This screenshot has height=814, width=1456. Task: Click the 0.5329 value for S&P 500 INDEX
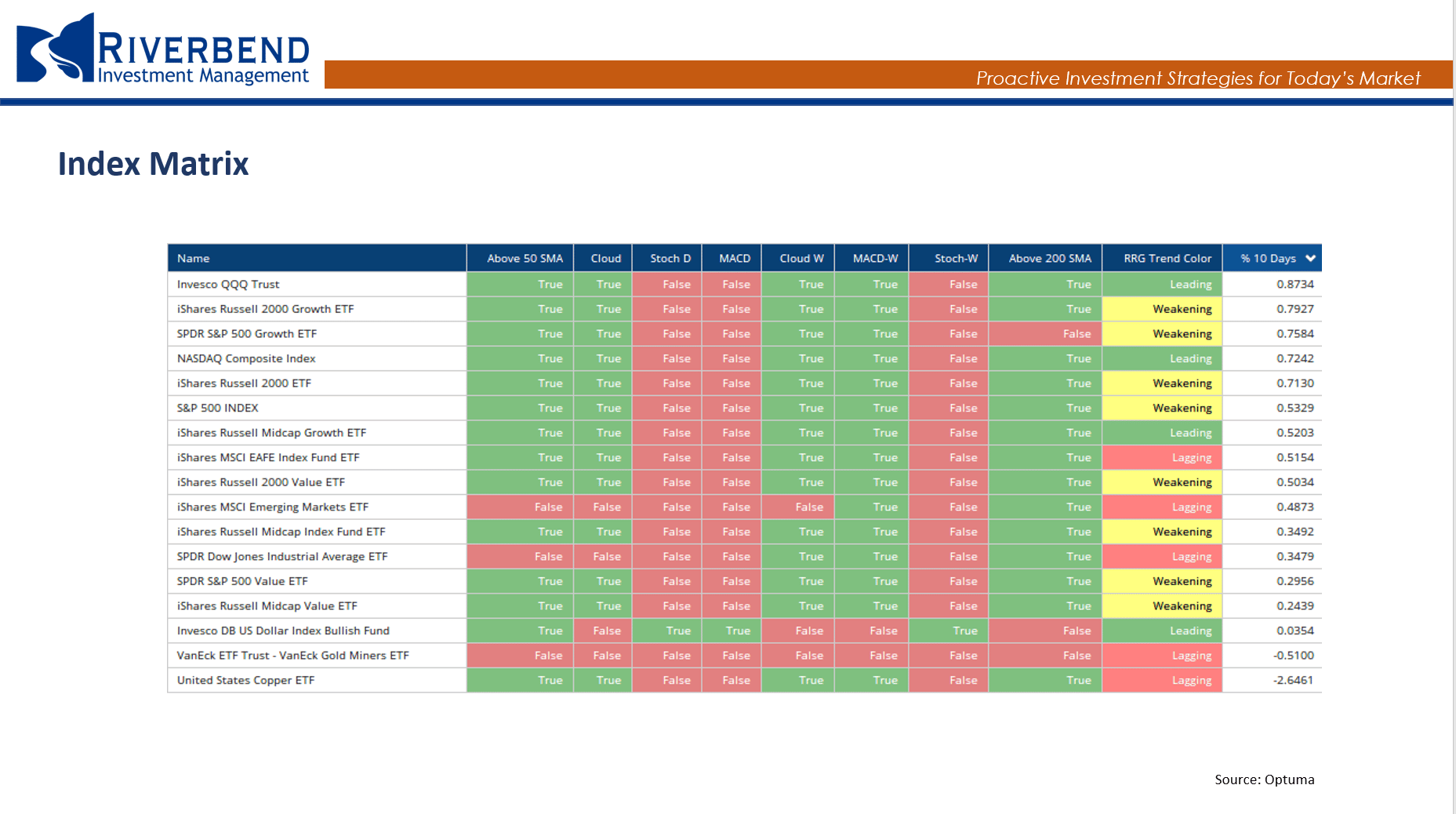tap(1294, 408)
